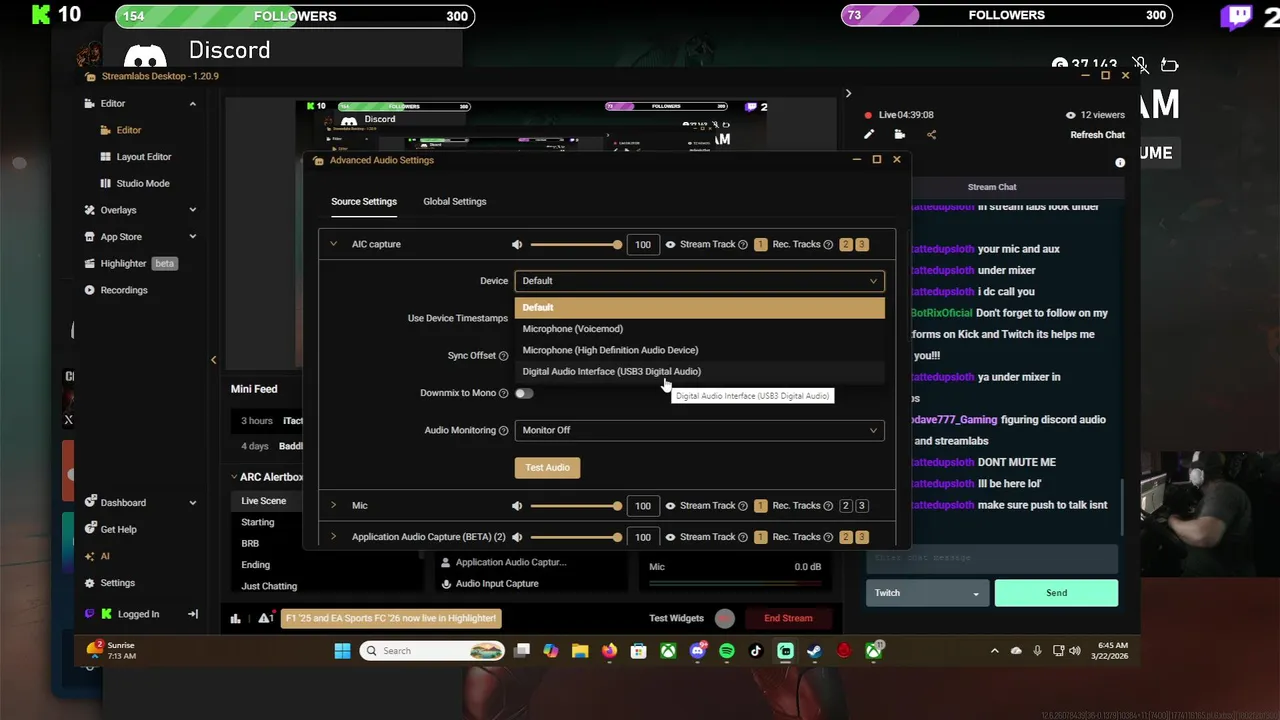This screenshot has width=1280, height=720.
Task: Collapse the Editor group in sidebar
Action: coord(192,103)
